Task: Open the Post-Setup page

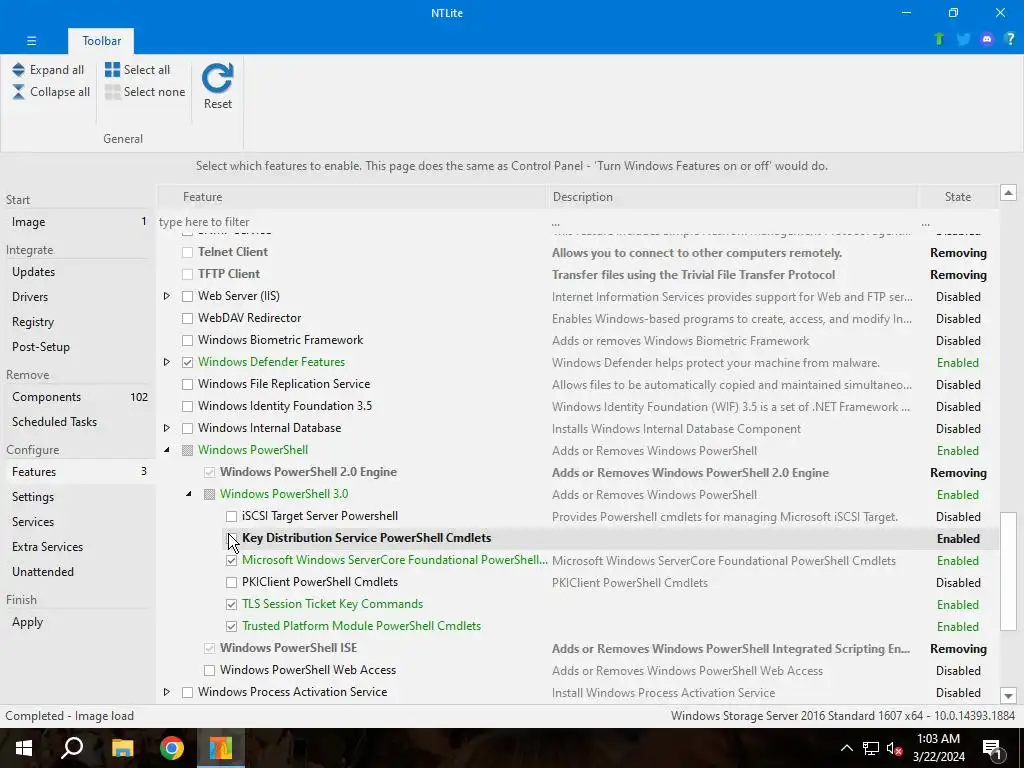Action: point(78,347)
